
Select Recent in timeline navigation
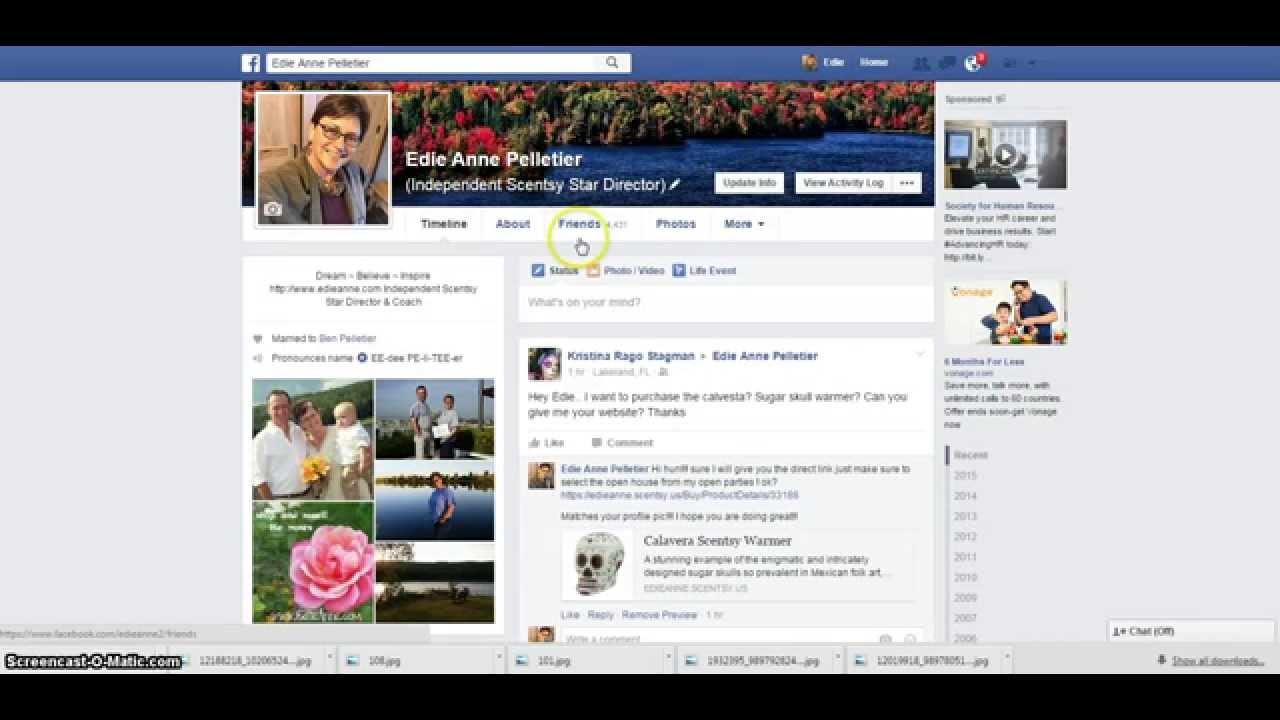[x=971, y=455]
